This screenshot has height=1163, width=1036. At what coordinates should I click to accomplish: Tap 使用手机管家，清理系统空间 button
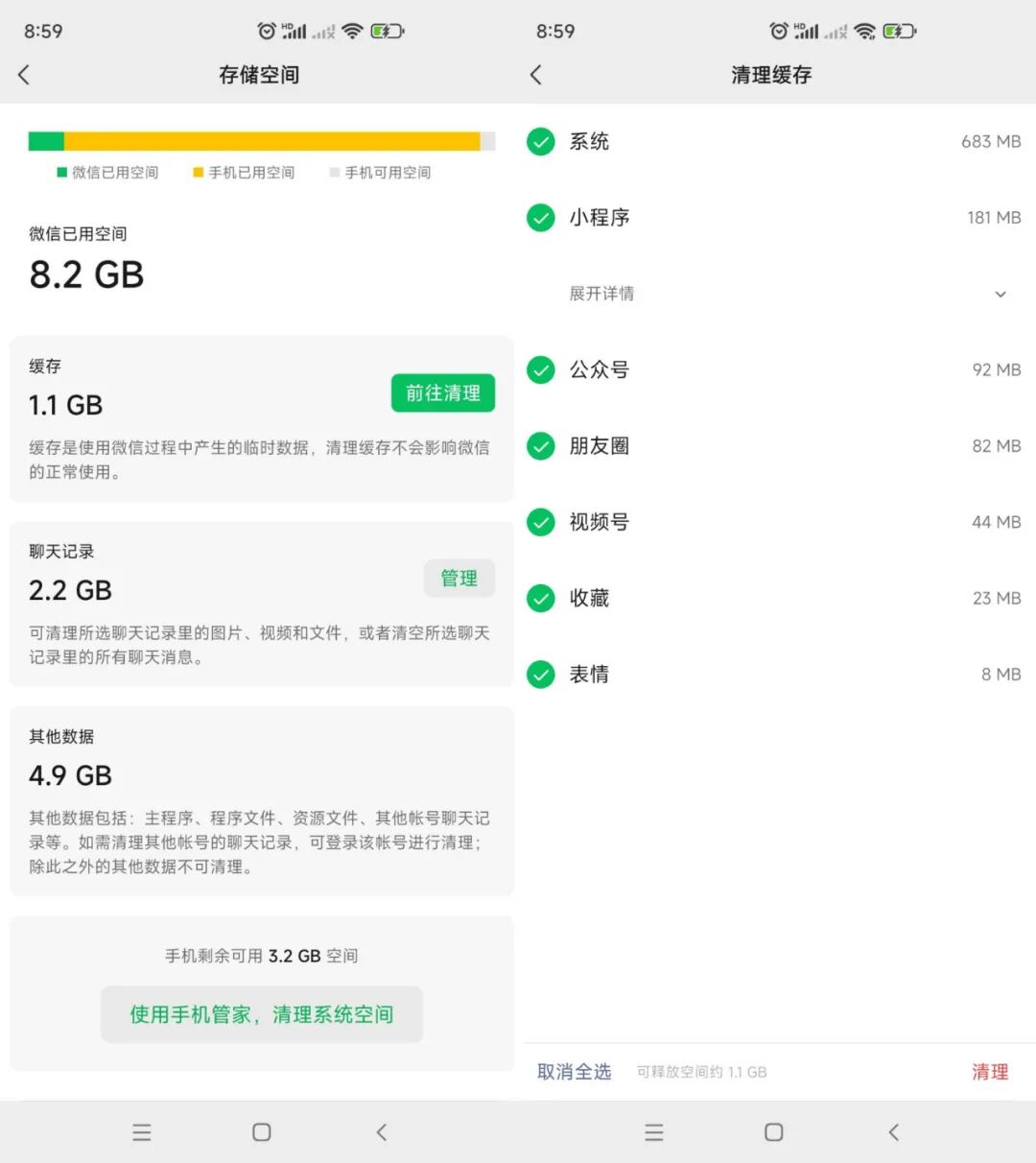tap(262, 1014)
